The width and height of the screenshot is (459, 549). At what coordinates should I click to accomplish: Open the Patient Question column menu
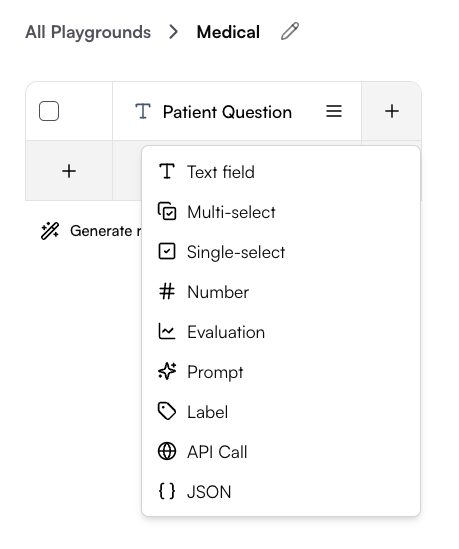(x=334, y=111)
